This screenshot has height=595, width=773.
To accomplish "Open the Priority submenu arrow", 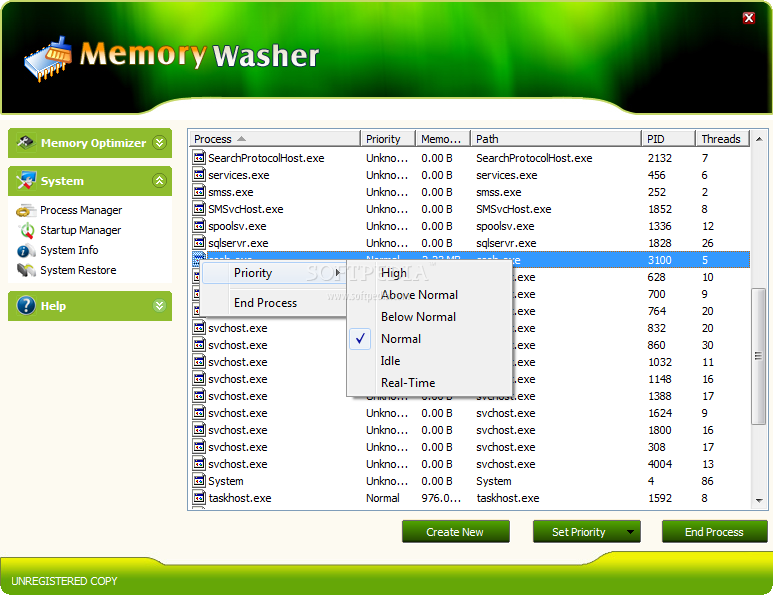I will point(338,273).
